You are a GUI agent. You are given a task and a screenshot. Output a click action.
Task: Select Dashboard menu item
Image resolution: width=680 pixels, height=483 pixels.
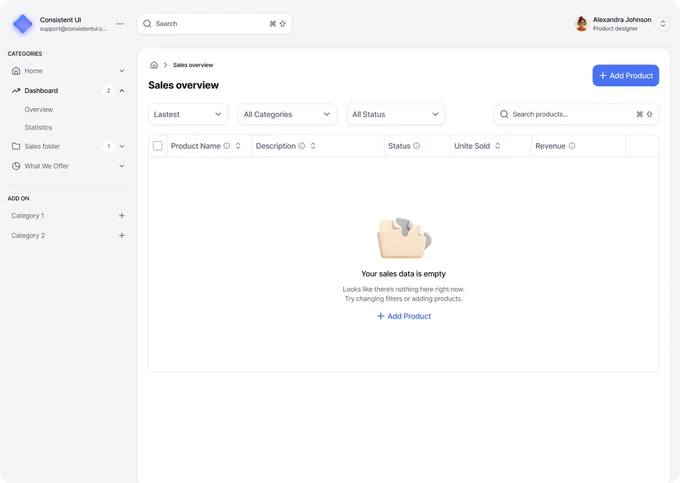click(41, 91)
